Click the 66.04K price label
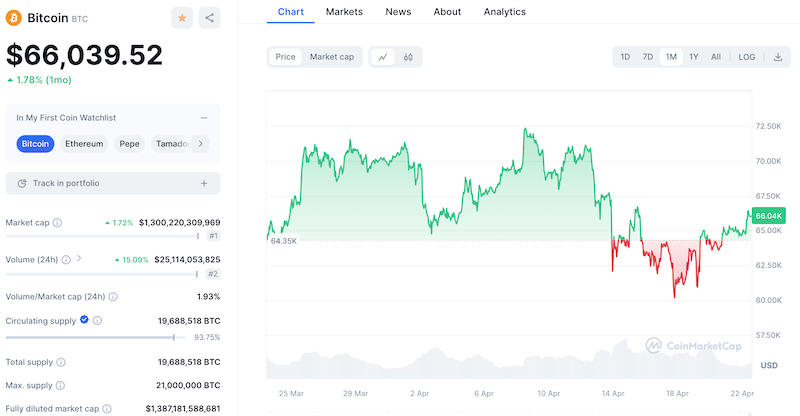Viewport: 800px width, 416px height. point(768,215)
